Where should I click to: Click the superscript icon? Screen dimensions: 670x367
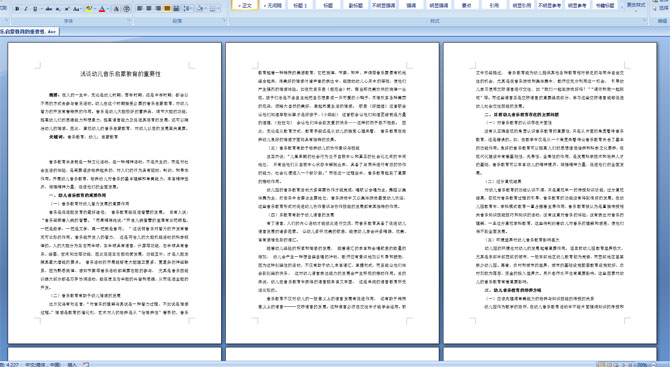click(x=67, y=9)
